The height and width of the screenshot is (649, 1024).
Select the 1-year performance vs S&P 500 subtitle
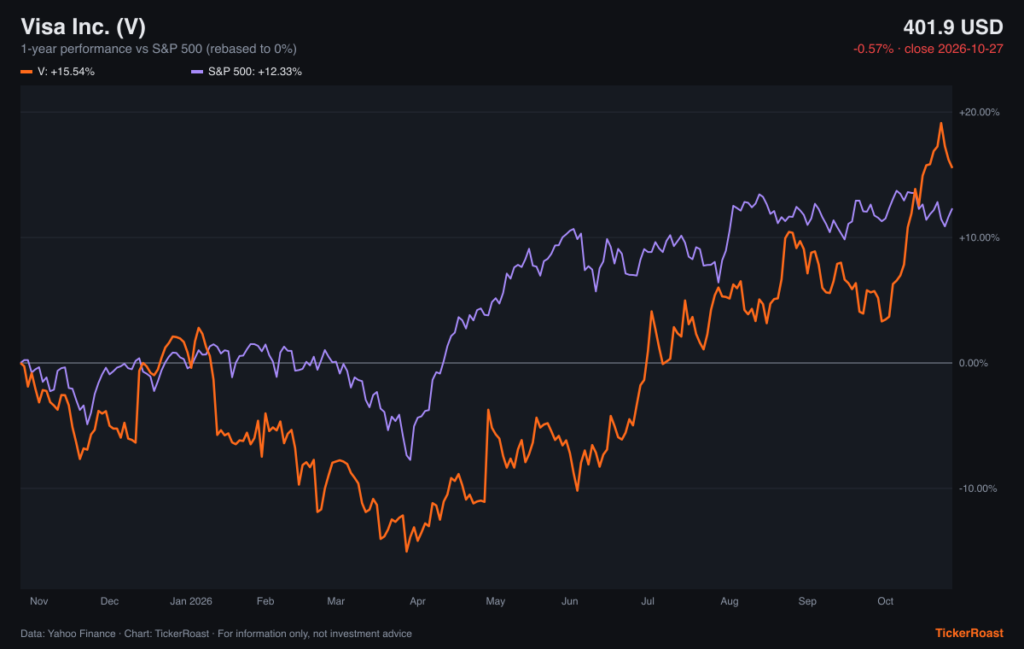point(159,49)
